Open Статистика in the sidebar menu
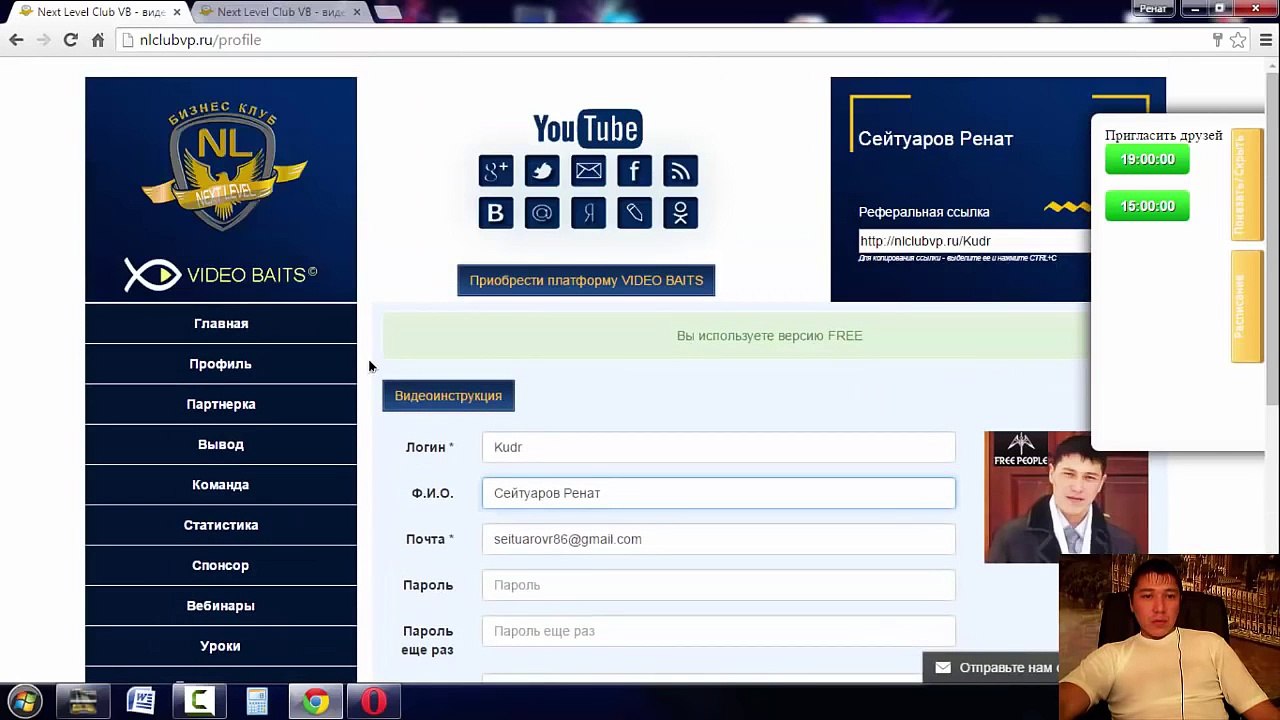This screenshot has height=720, width=1280. click(x=221, y=525)
